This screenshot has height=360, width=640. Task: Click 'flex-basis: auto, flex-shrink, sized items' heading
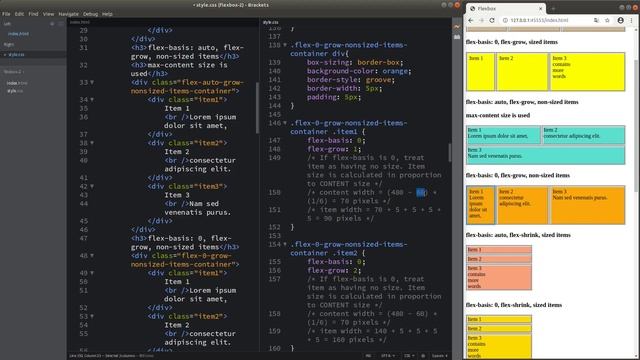click(x=518, y=235)
